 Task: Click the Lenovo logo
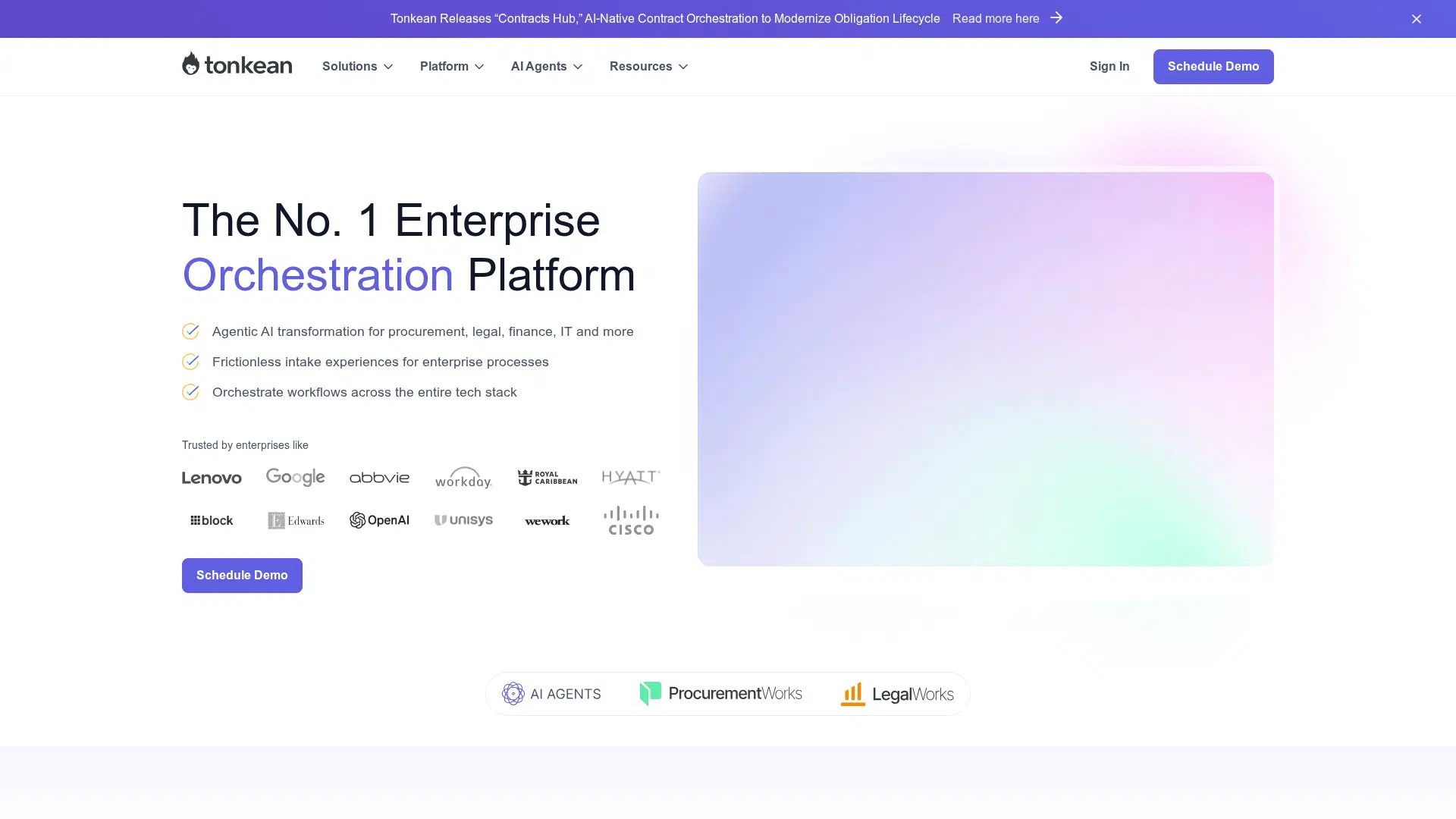coord(212,478)
